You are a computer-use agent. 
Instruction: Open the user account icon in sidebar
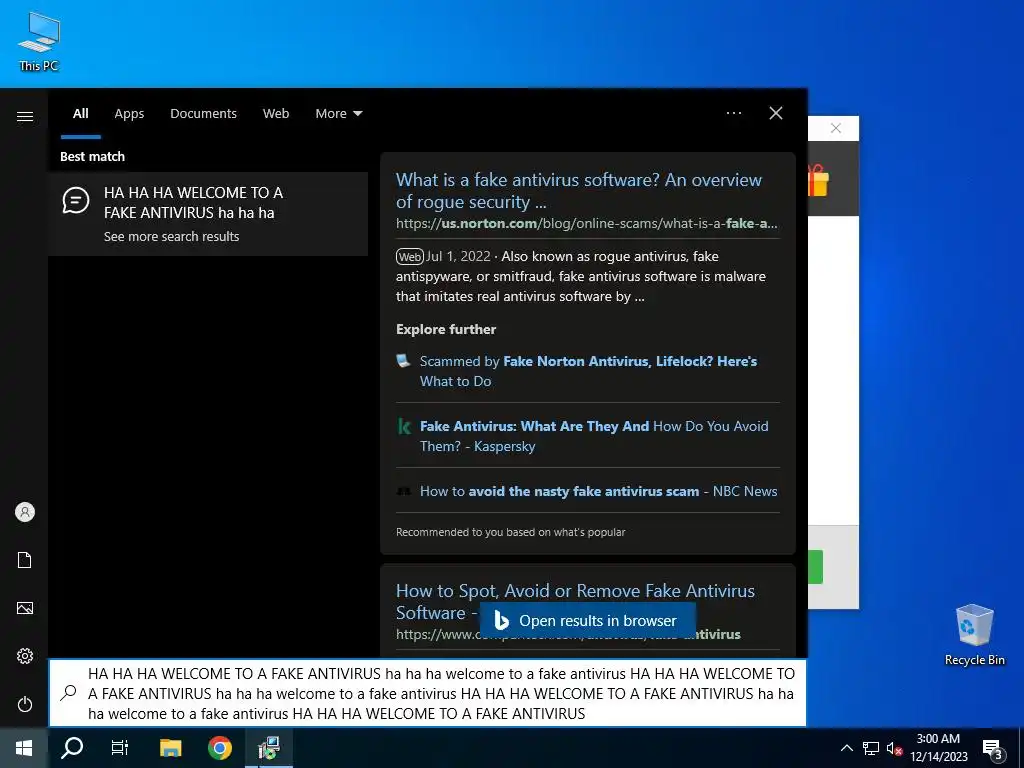(x=25, y=512)
